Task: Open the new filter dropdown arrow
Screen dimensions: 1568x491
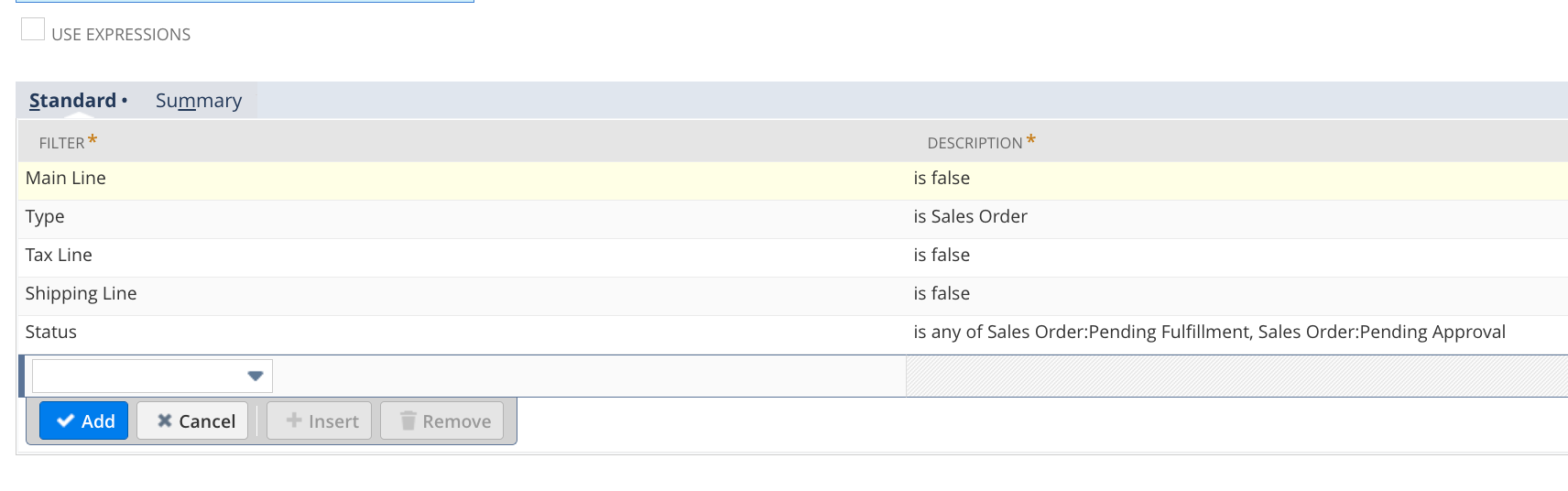Action: [256, 376]
